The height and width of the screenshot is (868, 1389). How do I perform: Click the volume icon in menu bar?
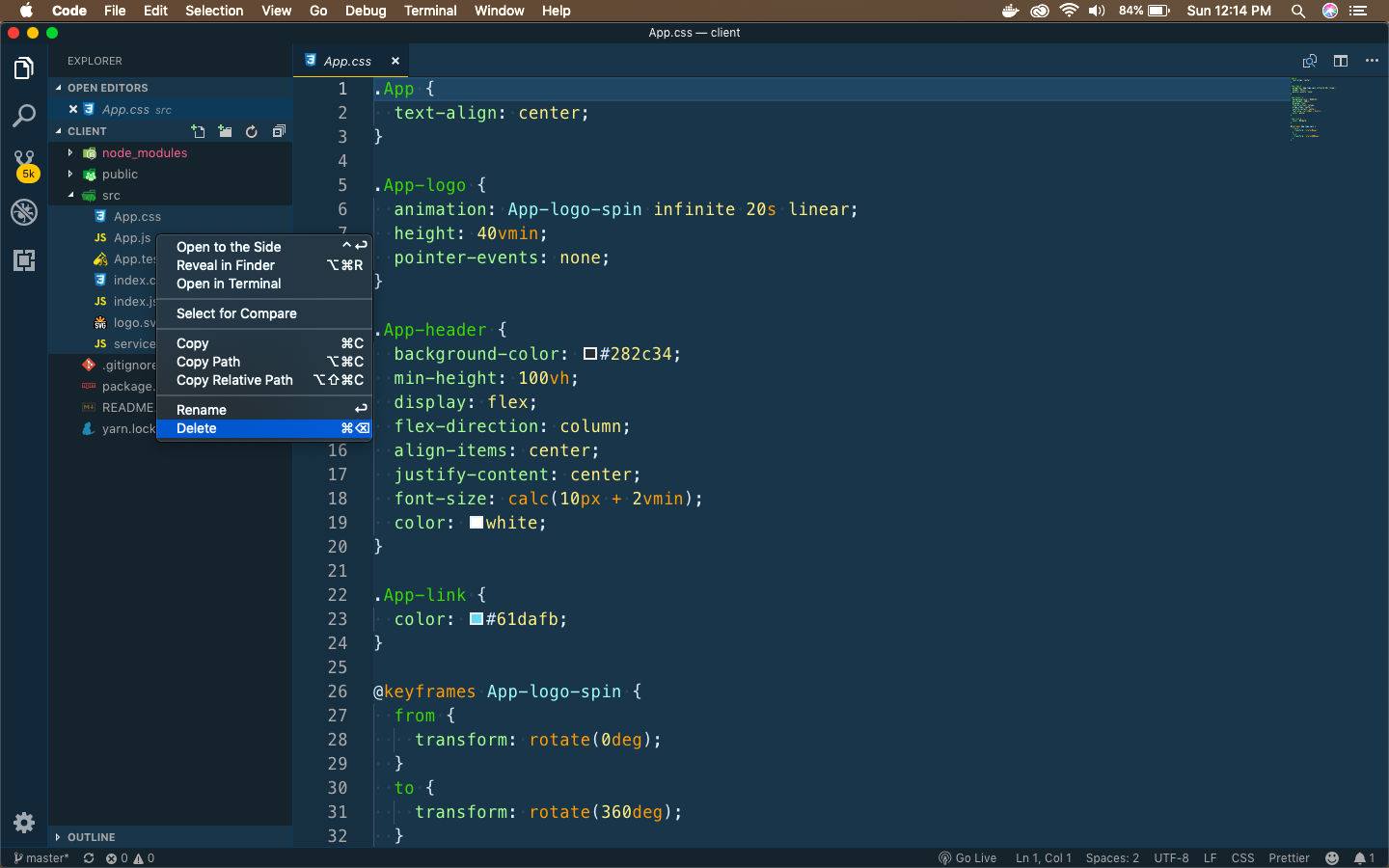tap(1098, 11)
